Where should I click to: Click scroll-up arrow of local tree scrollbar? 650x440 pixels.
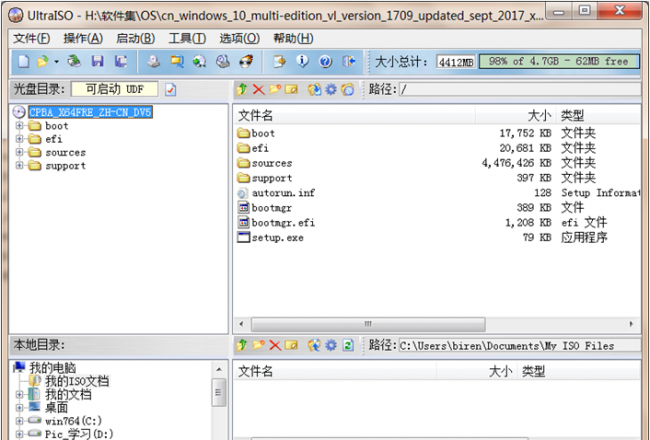click(x=219, y=369)
